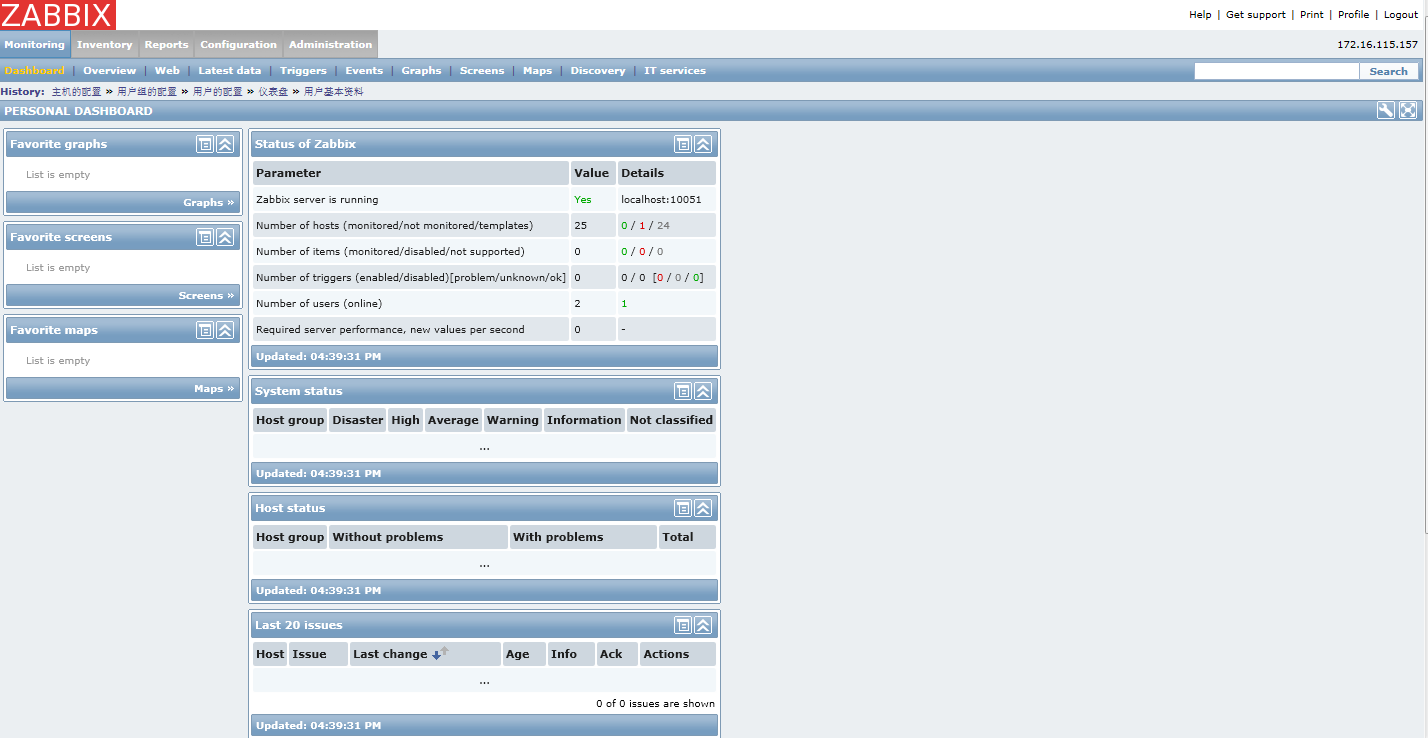
Task: Focus the search input field
Action: click(x=1277, y=71)
